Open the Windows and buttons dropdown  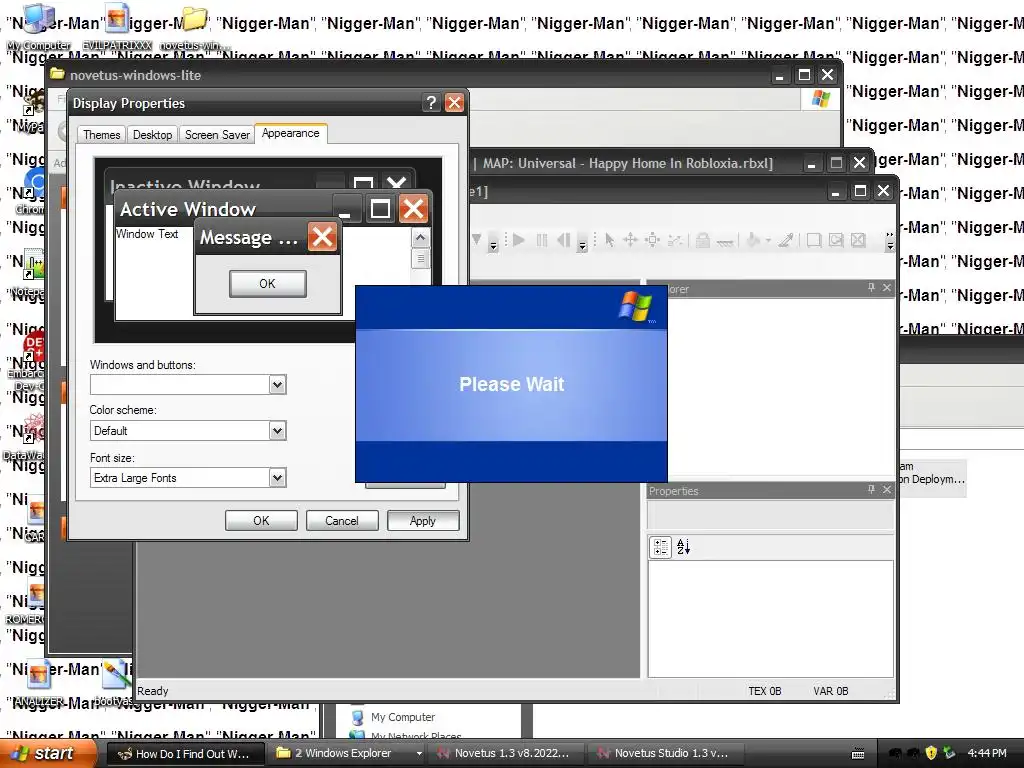point(278,385)
